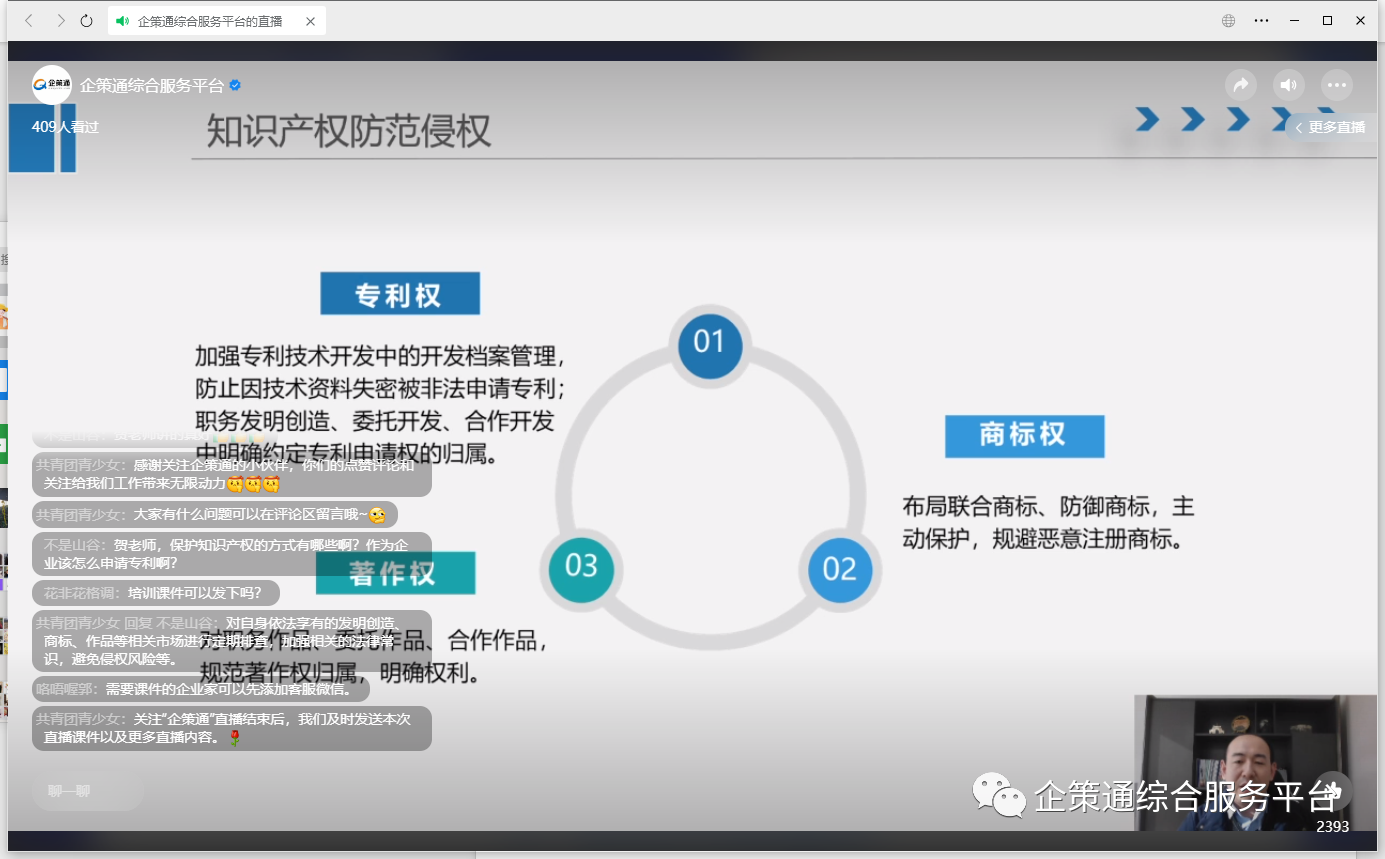Open 企策通综合服务平台 channel avatar
The height and width of the screenshot is (859, 1385).
[52, 85]
